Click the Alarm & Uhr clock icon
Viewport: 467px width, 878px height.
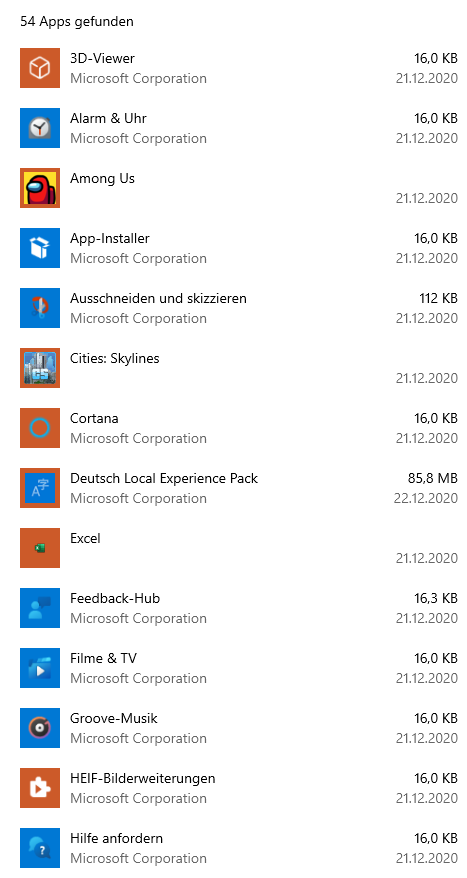pos(40,128)
